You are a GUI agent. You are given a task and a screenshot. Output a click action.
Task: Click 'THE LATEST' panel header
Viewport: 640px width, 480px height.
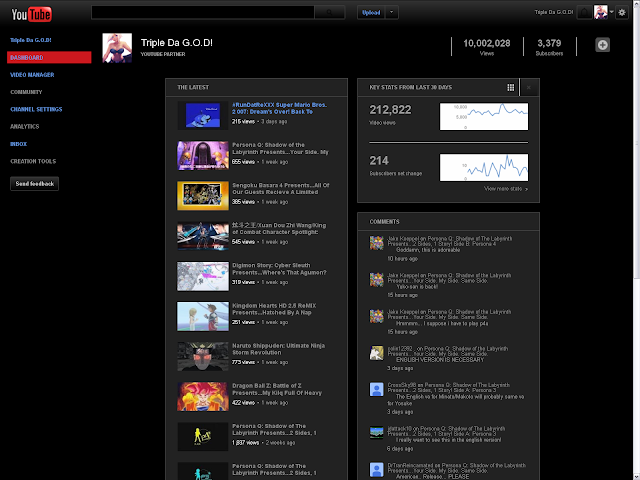click(193, 87)
